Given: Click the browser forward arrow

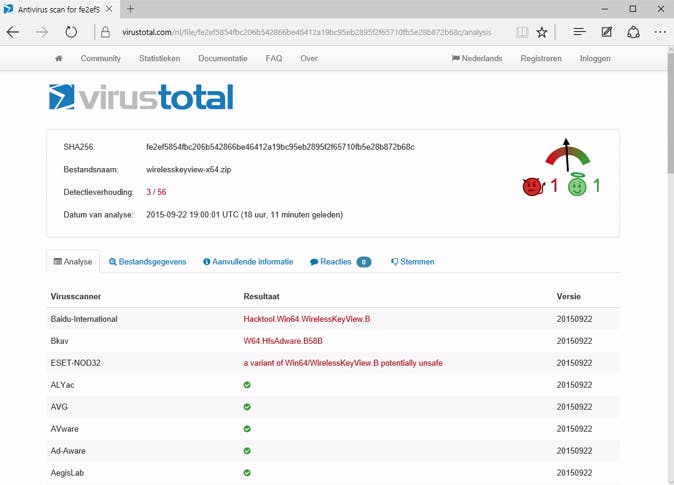Looking at the screenshot, I should pyautogui.click(x=42, y=32).
